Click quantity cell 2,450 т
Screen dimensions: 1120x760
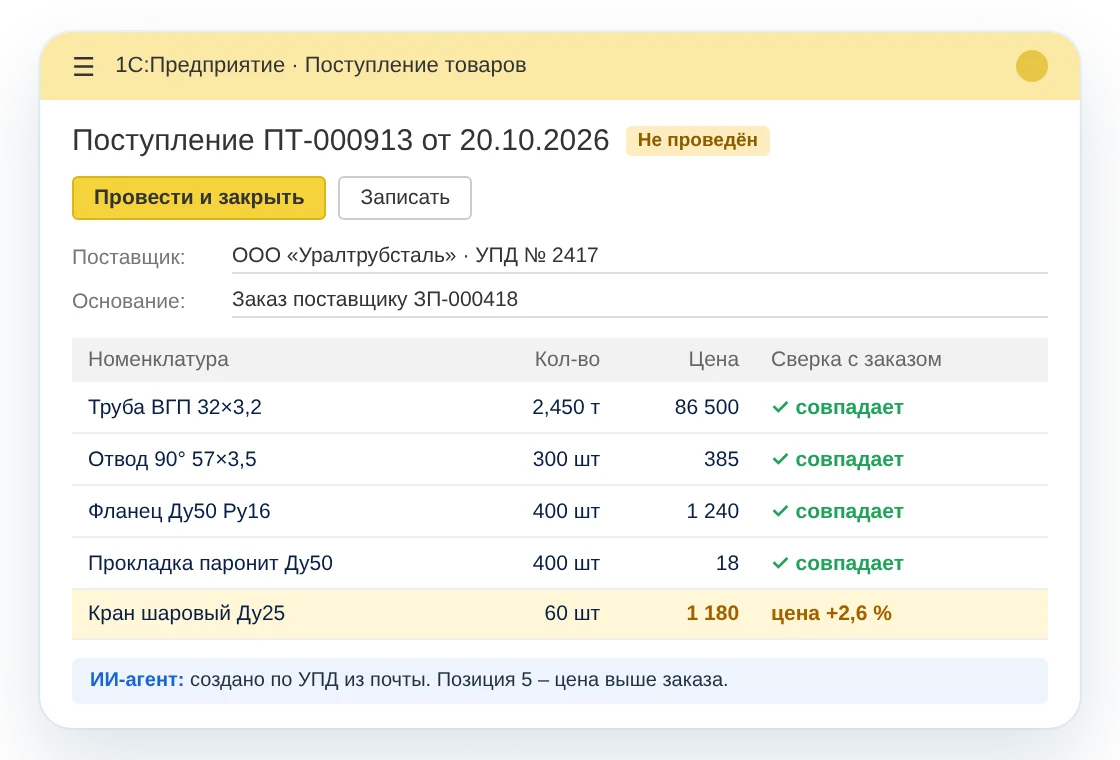pos(566,407)
